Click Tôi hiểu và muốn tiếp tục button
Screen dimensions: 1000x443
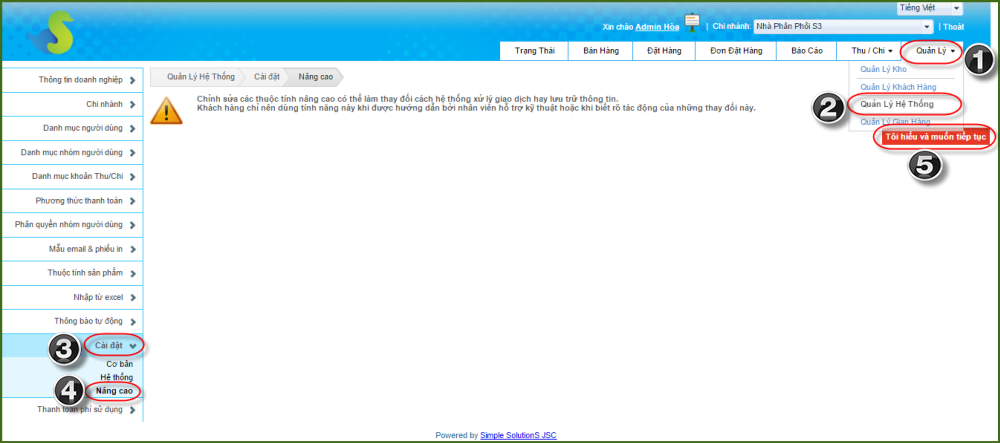click(935, 137)
